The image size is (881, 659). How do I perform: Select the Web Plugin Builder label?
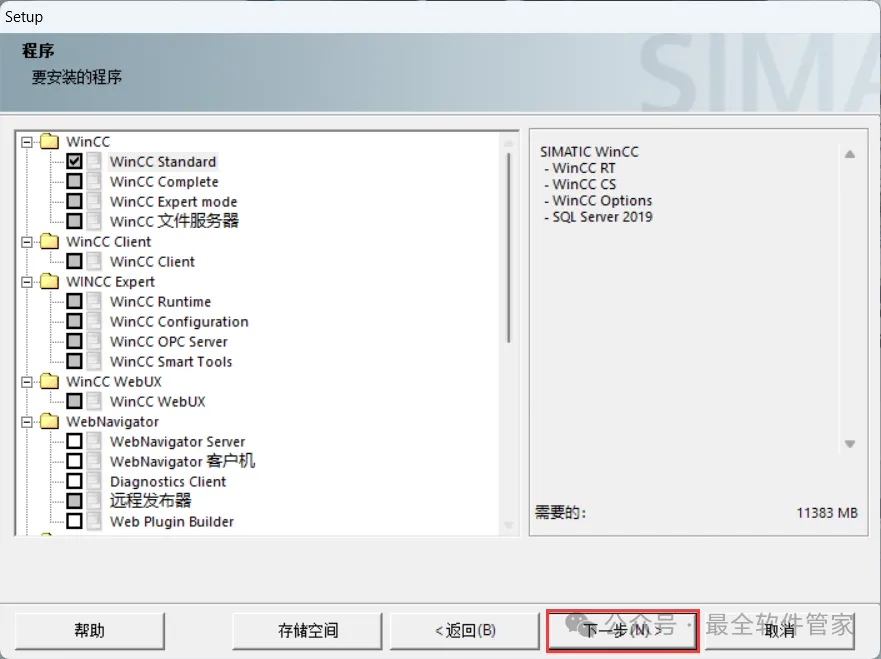(172, 522)
